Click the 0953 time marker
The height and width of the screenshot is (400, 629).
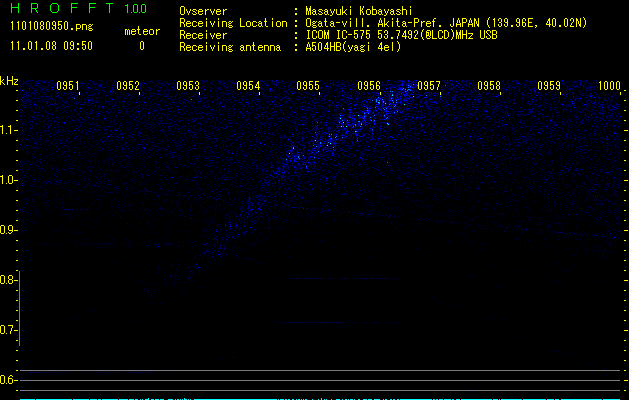point(188,86)
